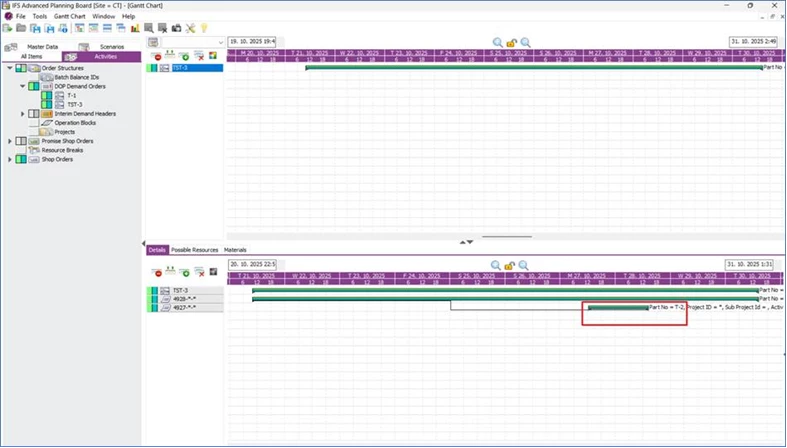The height and width of the screenshot is (448, 787).
Task: Click the wrench and screwdriver settings icon
Action: [190, 28]
